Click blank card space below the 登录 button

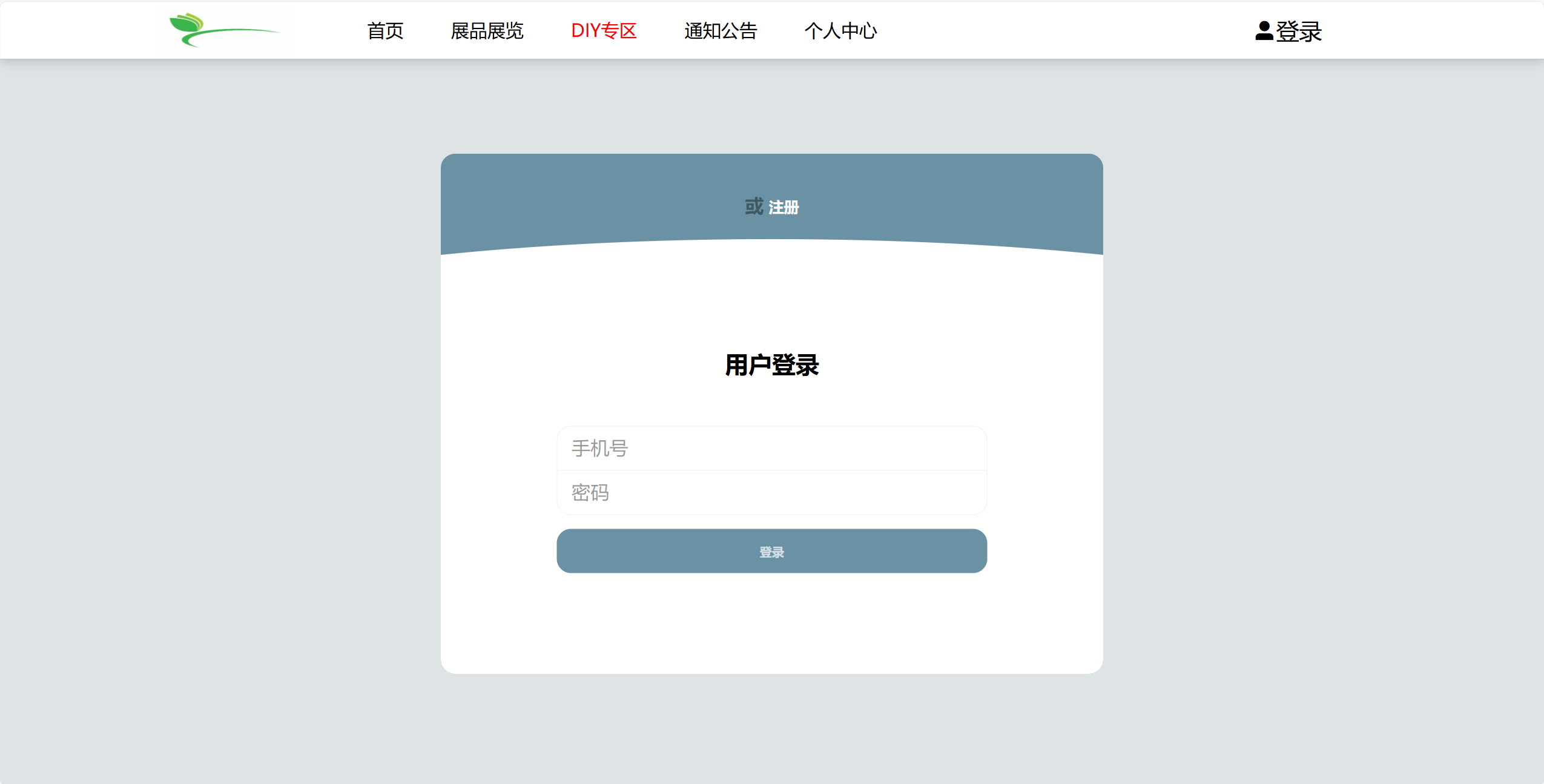771,624
